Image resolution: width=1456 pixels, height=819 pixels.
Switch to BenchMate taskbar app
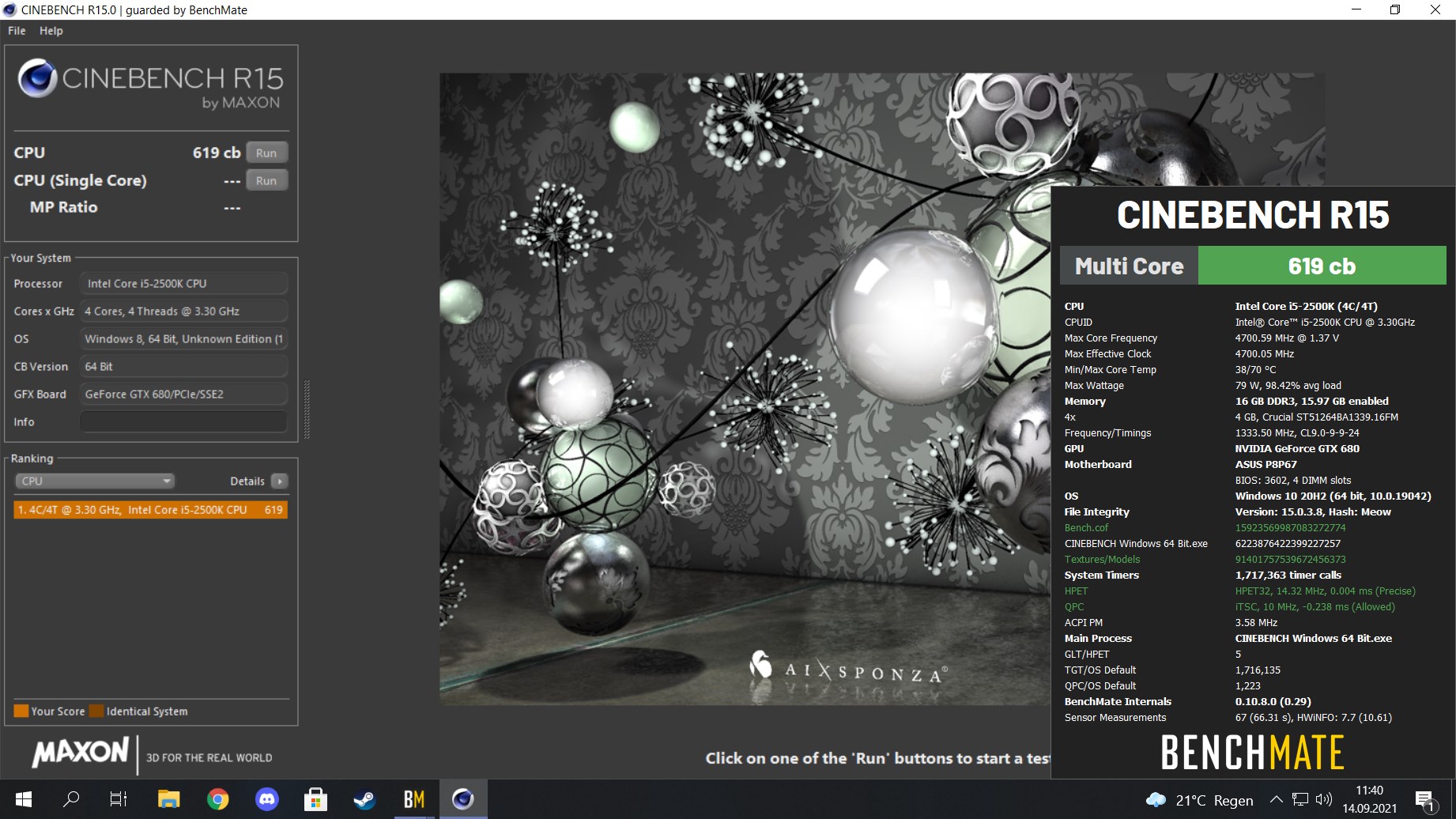[x=414, y=799]
